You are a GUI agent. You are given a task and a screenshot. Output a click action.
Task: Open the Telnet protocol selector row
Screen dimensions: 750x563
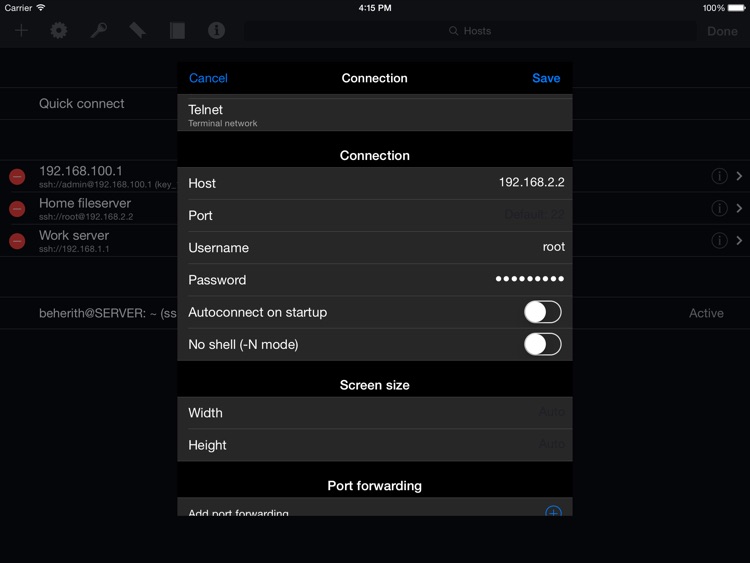tap(375, 115)
